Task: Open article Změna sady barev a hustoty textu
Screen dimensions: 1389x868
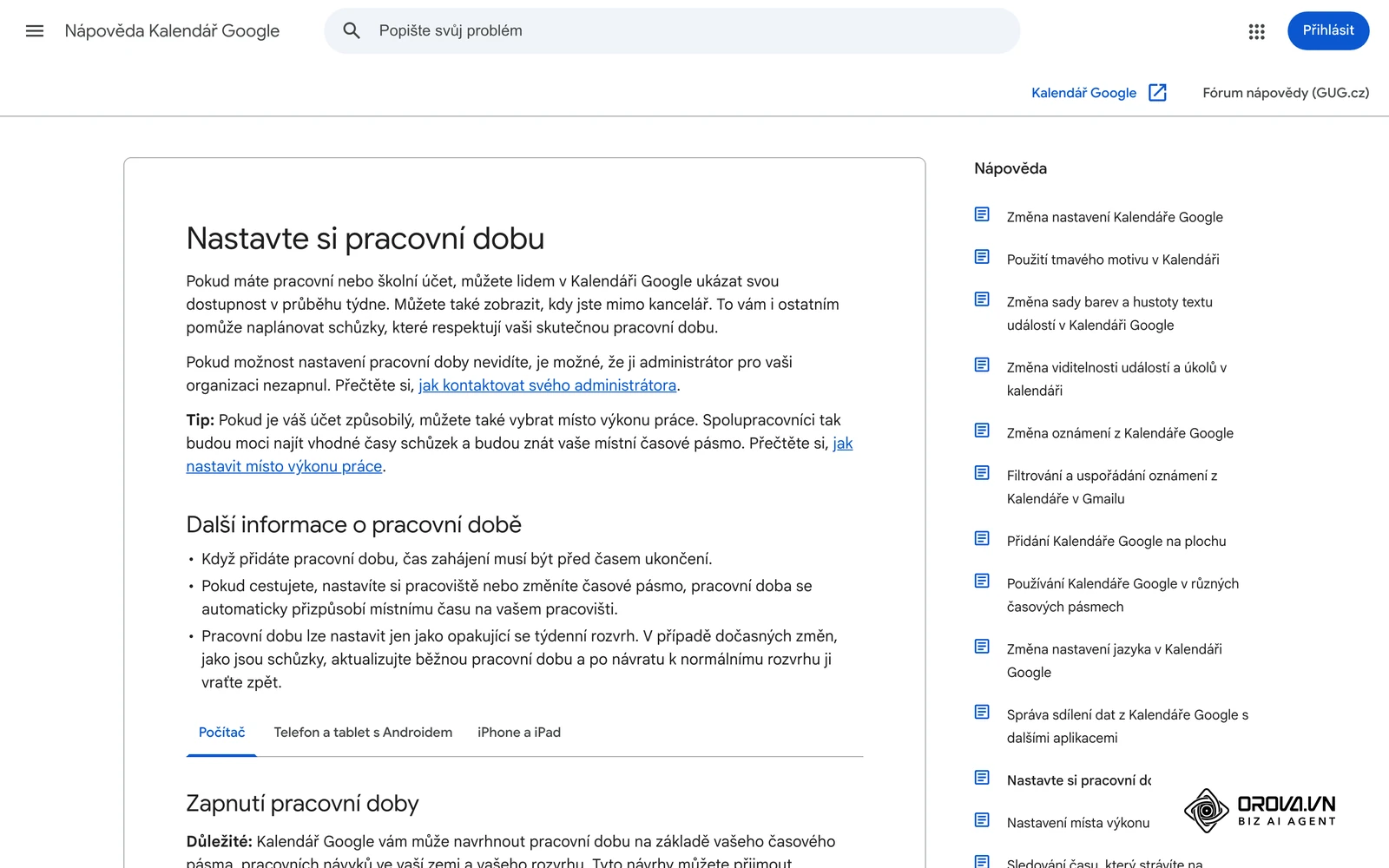Action: (1109, 313)
